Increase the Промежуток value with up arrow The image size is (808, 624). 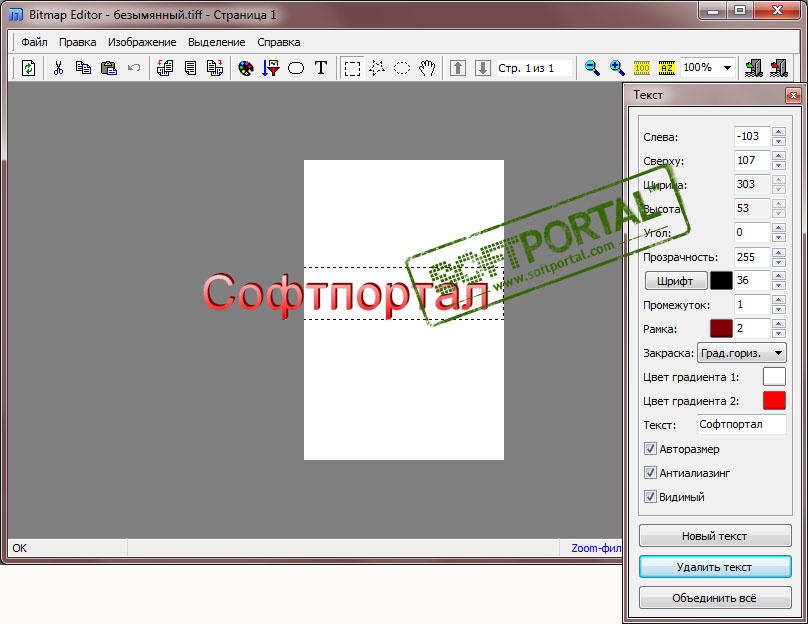tap(779, 300)
